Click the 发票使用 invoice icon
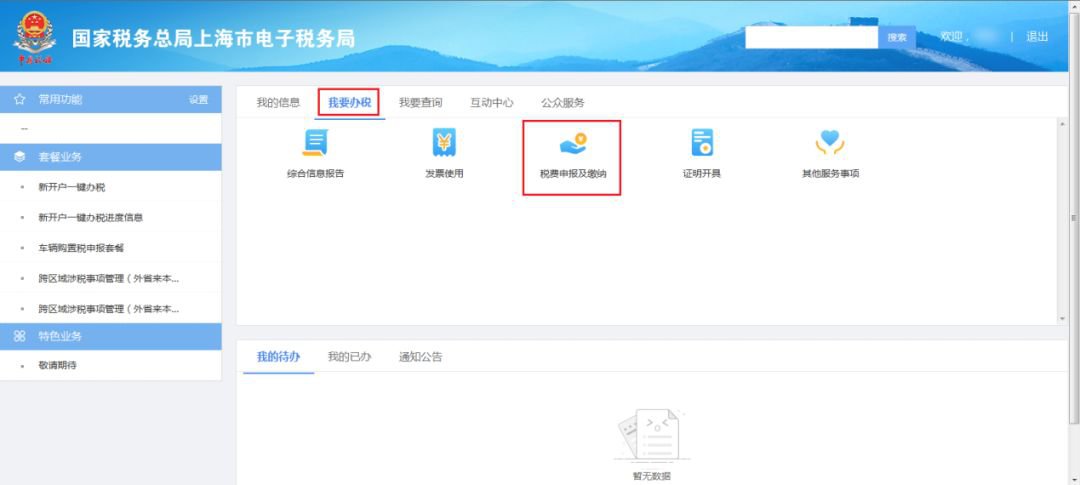The width and height of the screenshot is (1080, 485). (444, 145)
